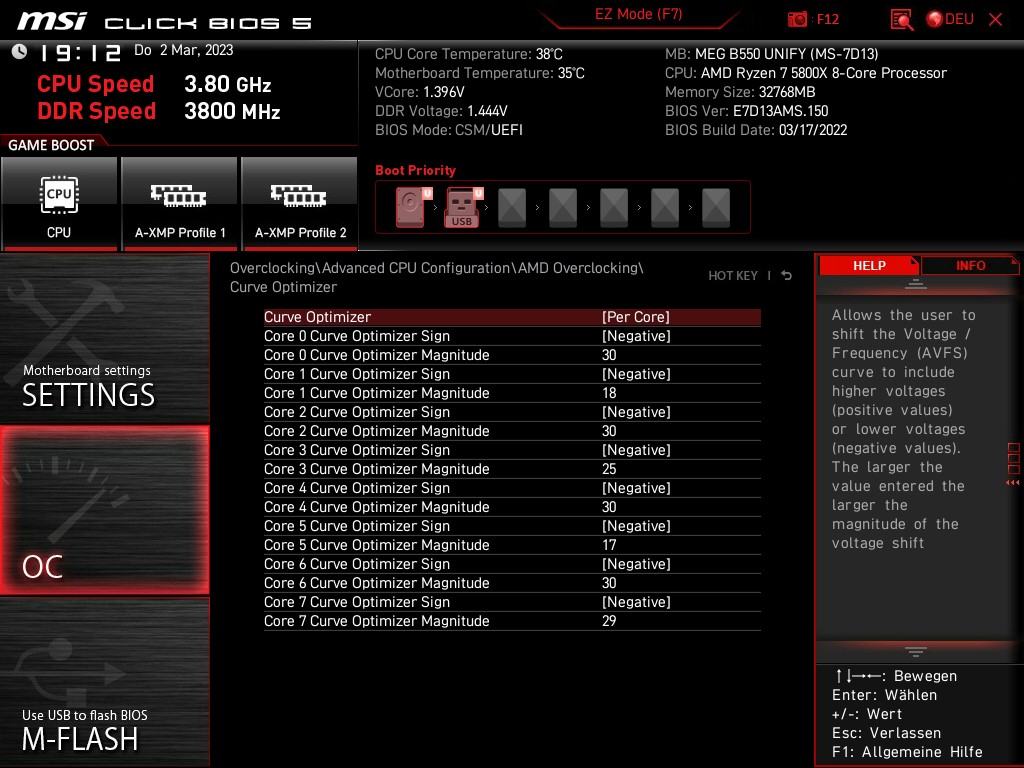
Task: Change Core 5 Curve Optimizer Sign
Action: coord(512,525)
